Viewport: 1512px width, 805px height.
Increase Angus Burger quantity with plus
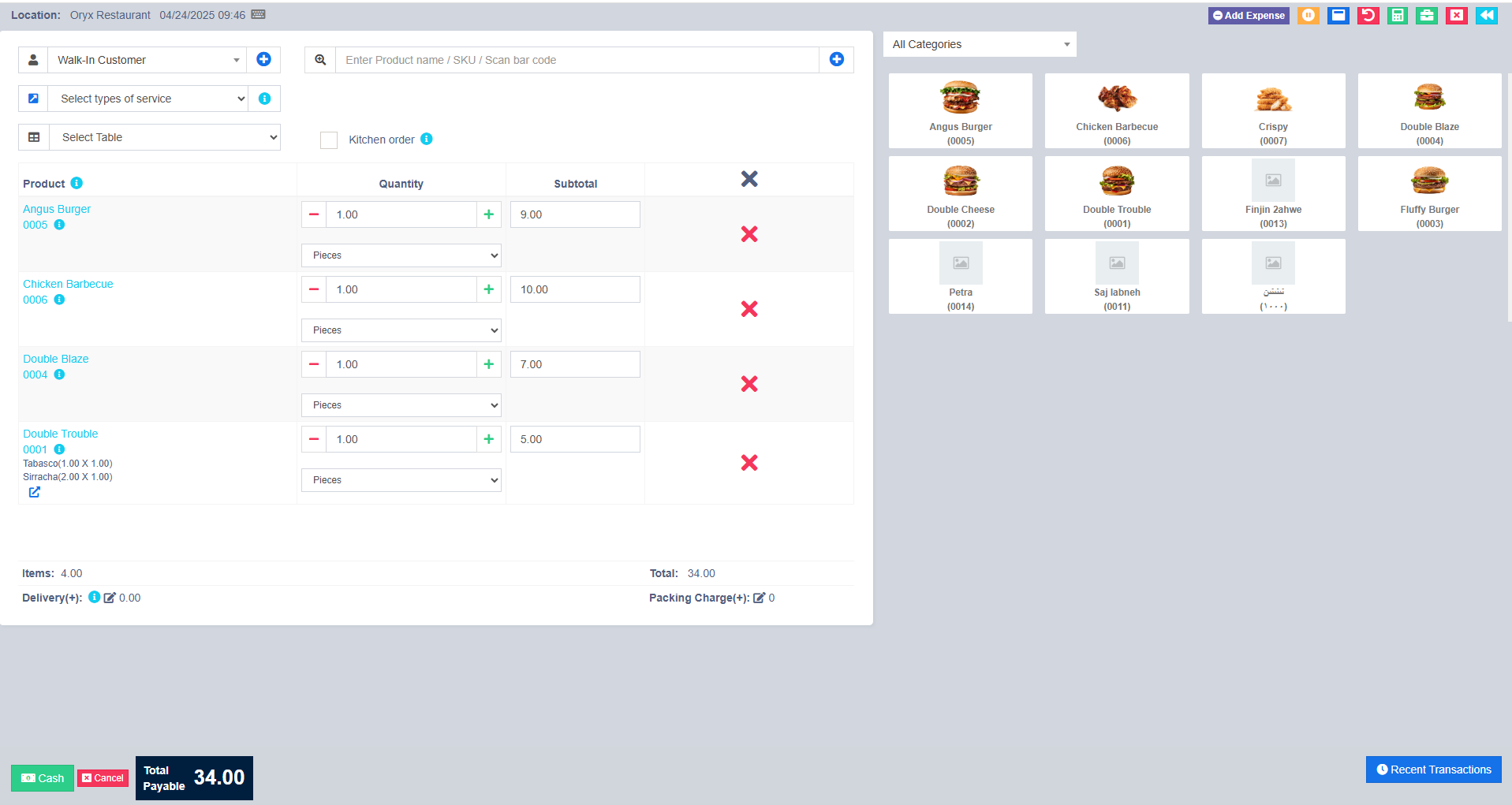pos(489,214)
